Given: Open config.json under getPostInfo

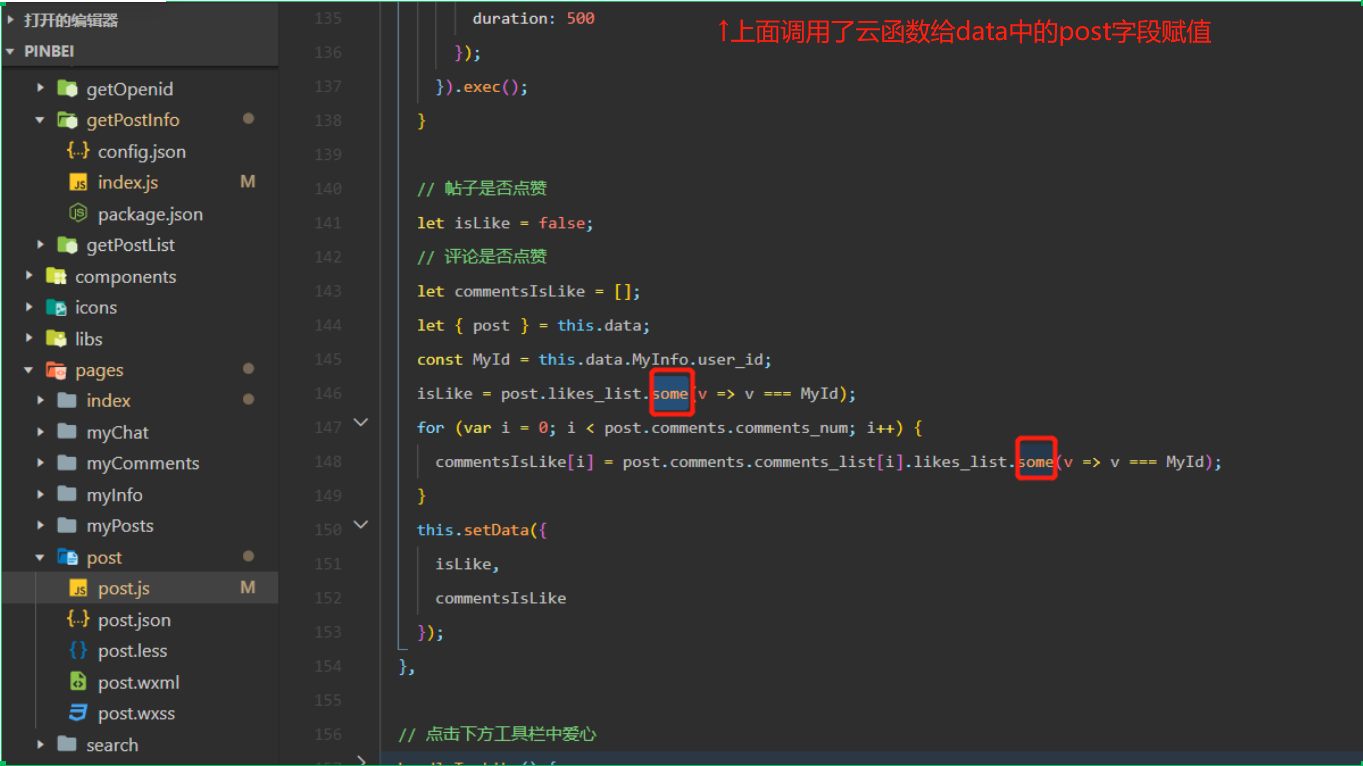Looking at the screenshot, I should click(x=140, y=151).
